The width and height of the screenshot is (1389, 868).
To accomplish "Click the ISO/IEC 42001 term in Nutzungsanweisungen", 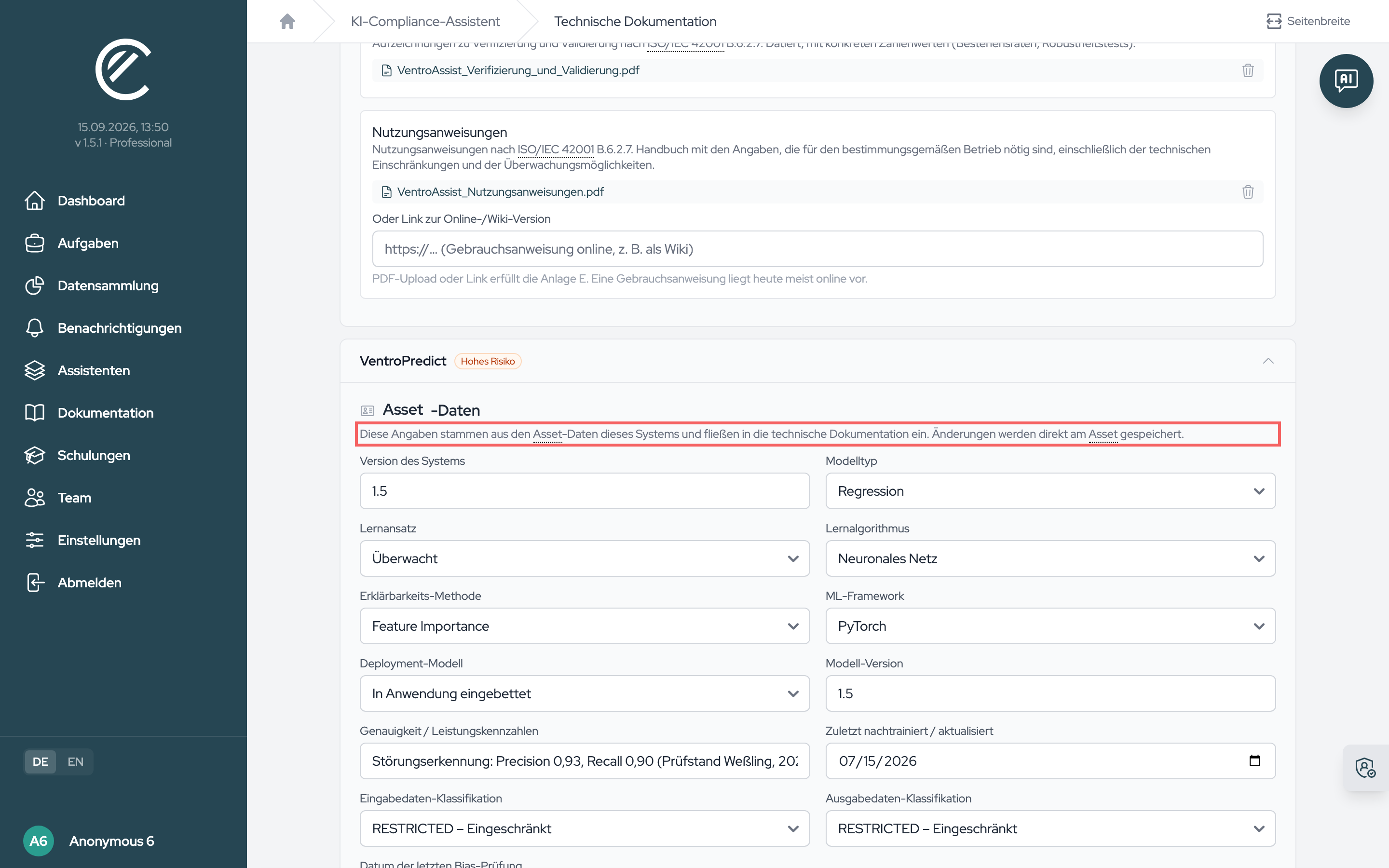I will click(x=555, y=149).
